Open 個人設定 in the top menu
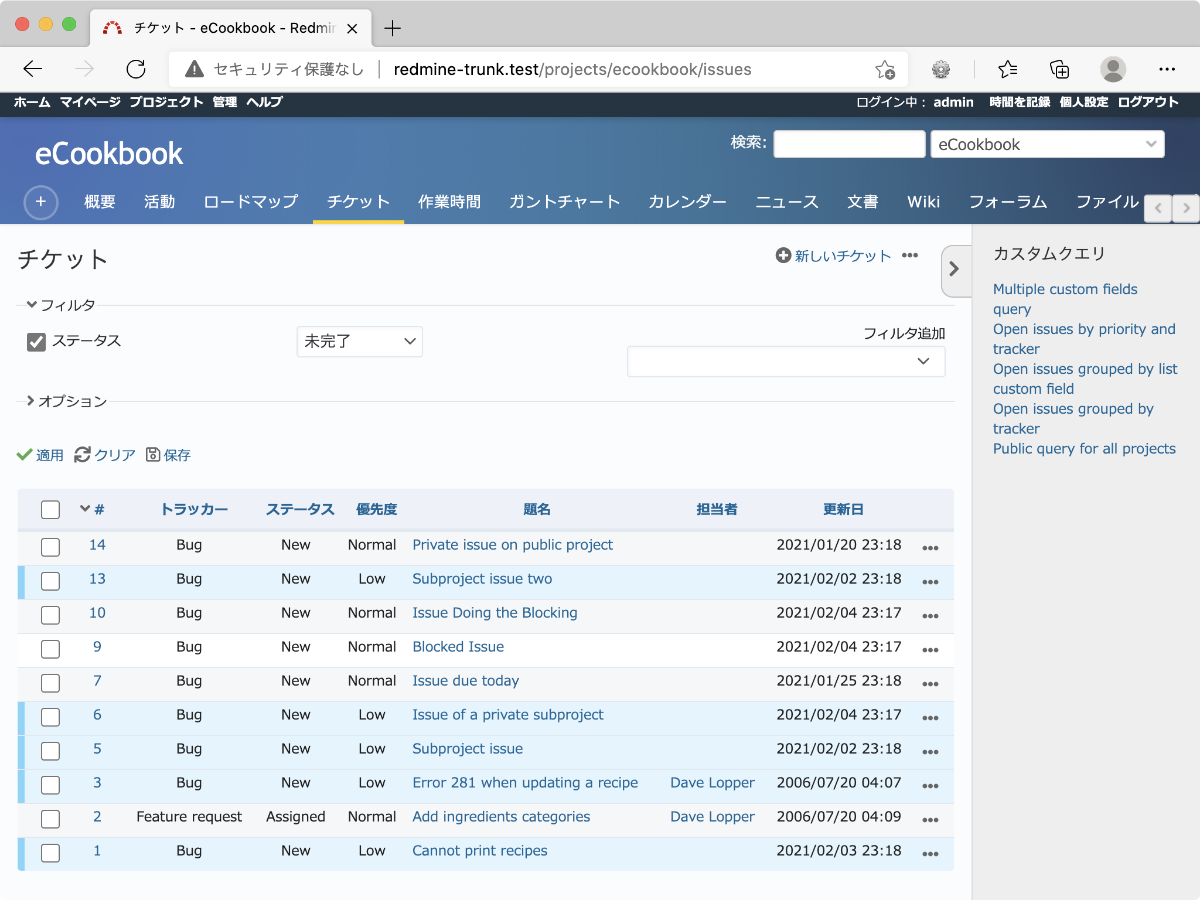This screenshot has height=900, width=1200. coord(1084,102)
